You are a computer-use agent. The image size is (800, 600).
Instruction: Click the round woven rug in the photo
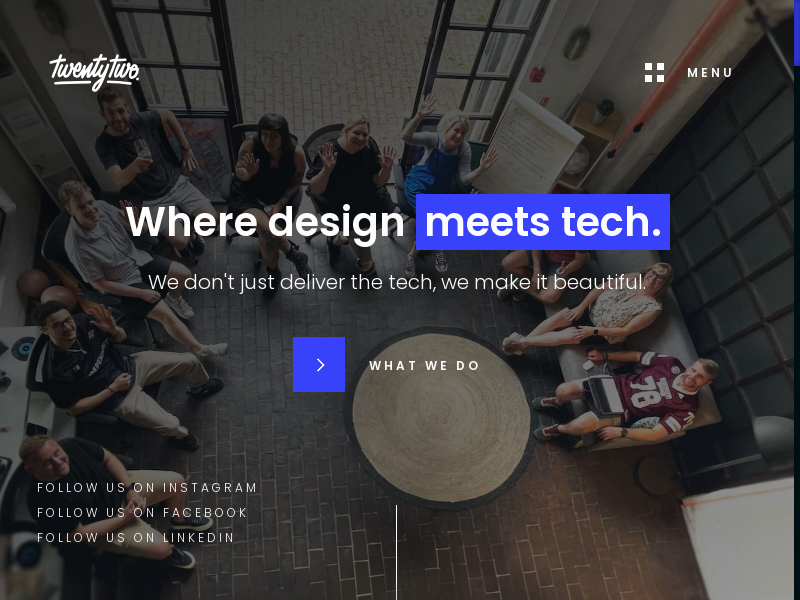(440, 417)
